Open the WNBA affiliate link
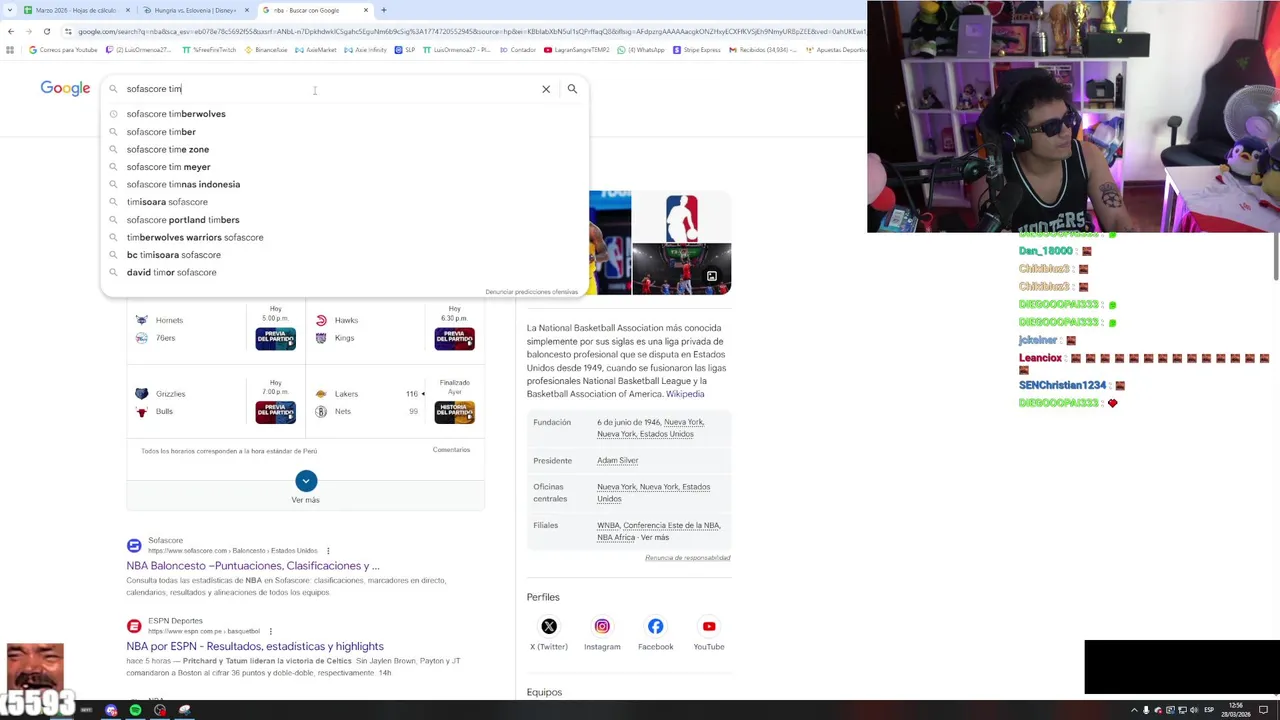 coord(608,525)
